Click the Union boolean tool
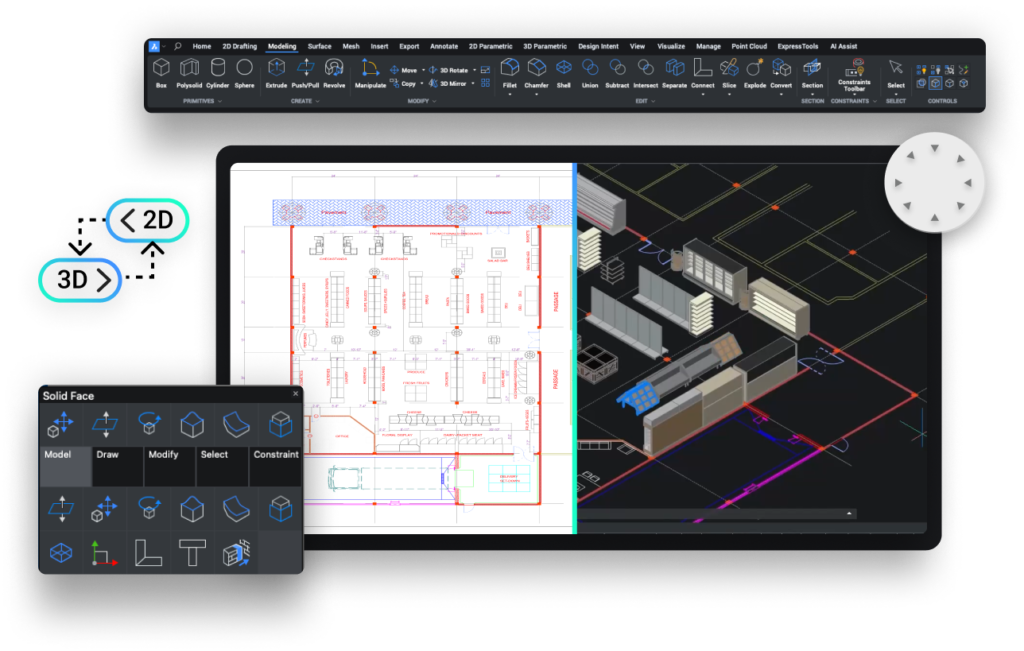Image resolution: width=1024 pixels, height=651 pixels. (590, 71)
